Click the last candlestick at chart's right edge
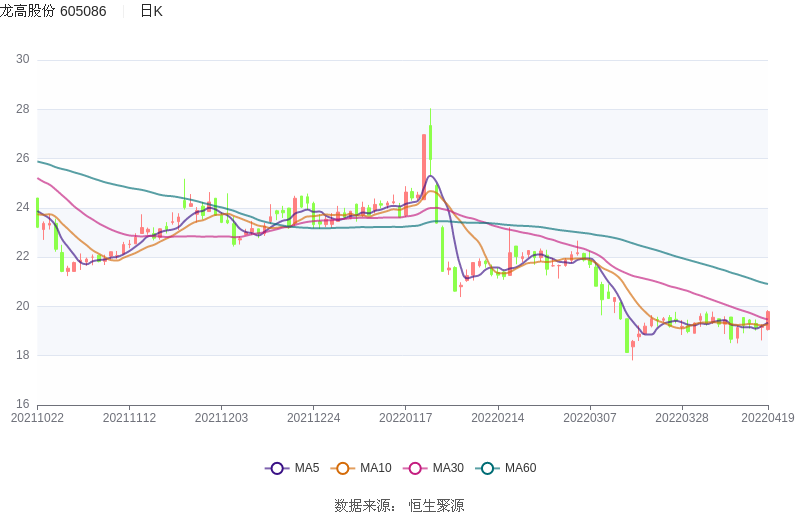 [x=767, y=320]
